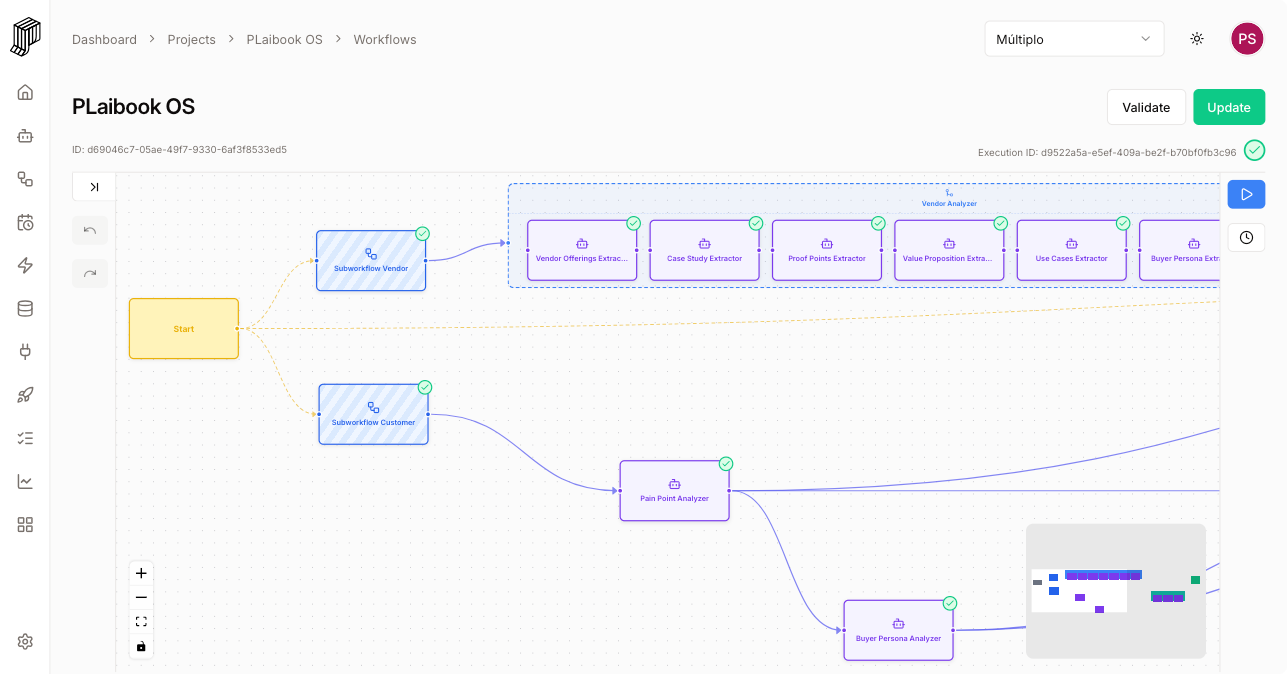Go to Workflows breadcrumb
This screenshot has height=674, width=1287.
click(x=385, y=40)
